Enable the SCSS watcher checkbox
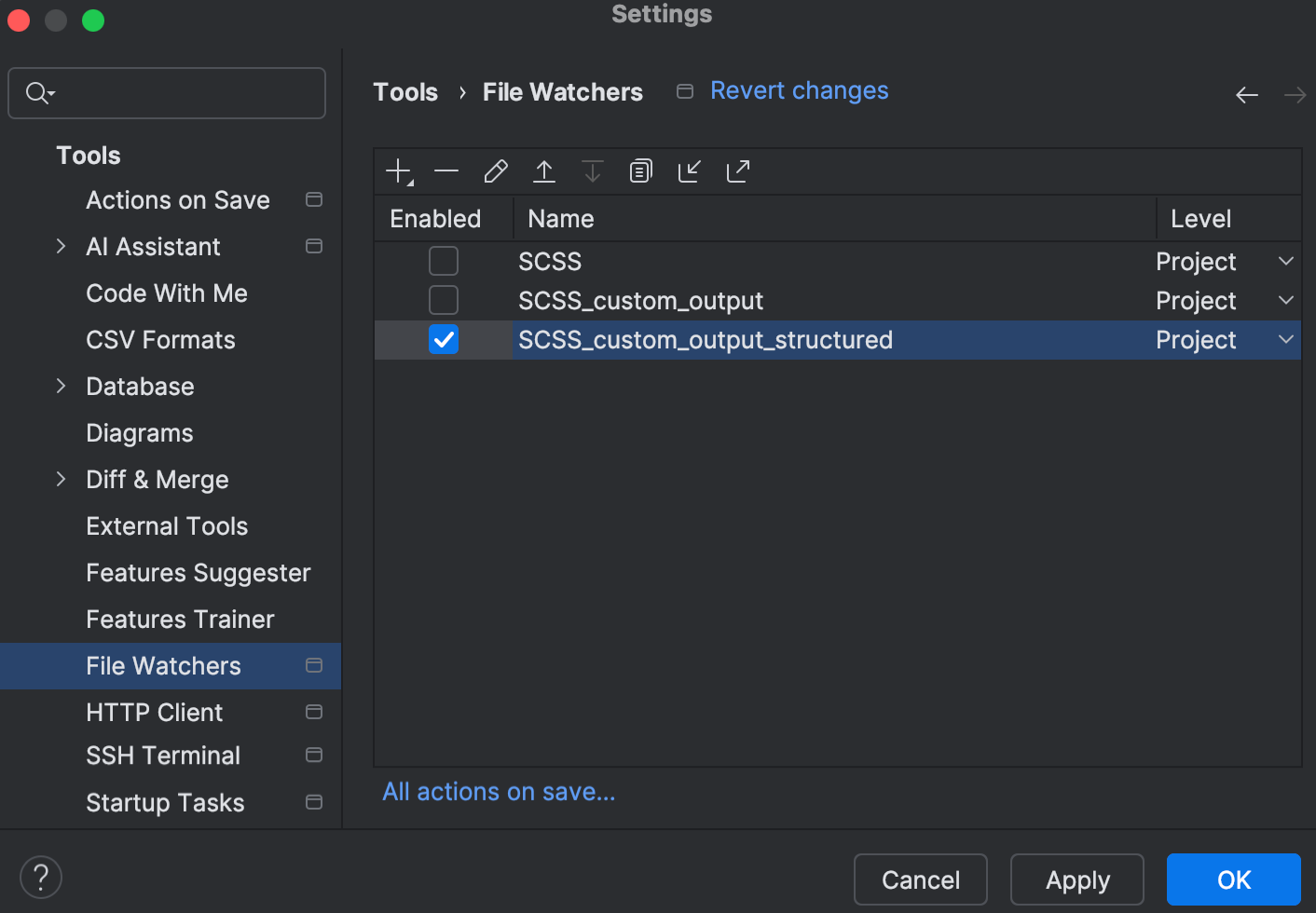This screenshot has height=913, width=1316. (443, 261)
